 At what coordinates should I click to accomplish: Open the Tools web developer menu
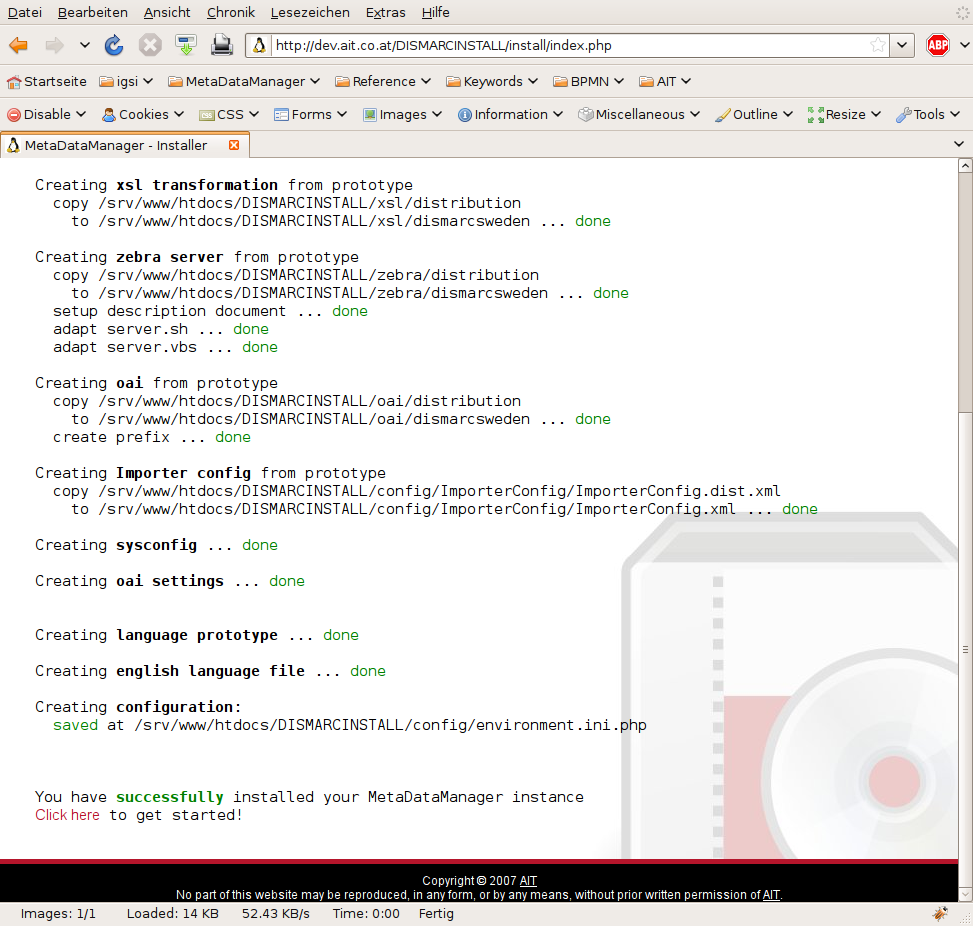coord(928,114)
